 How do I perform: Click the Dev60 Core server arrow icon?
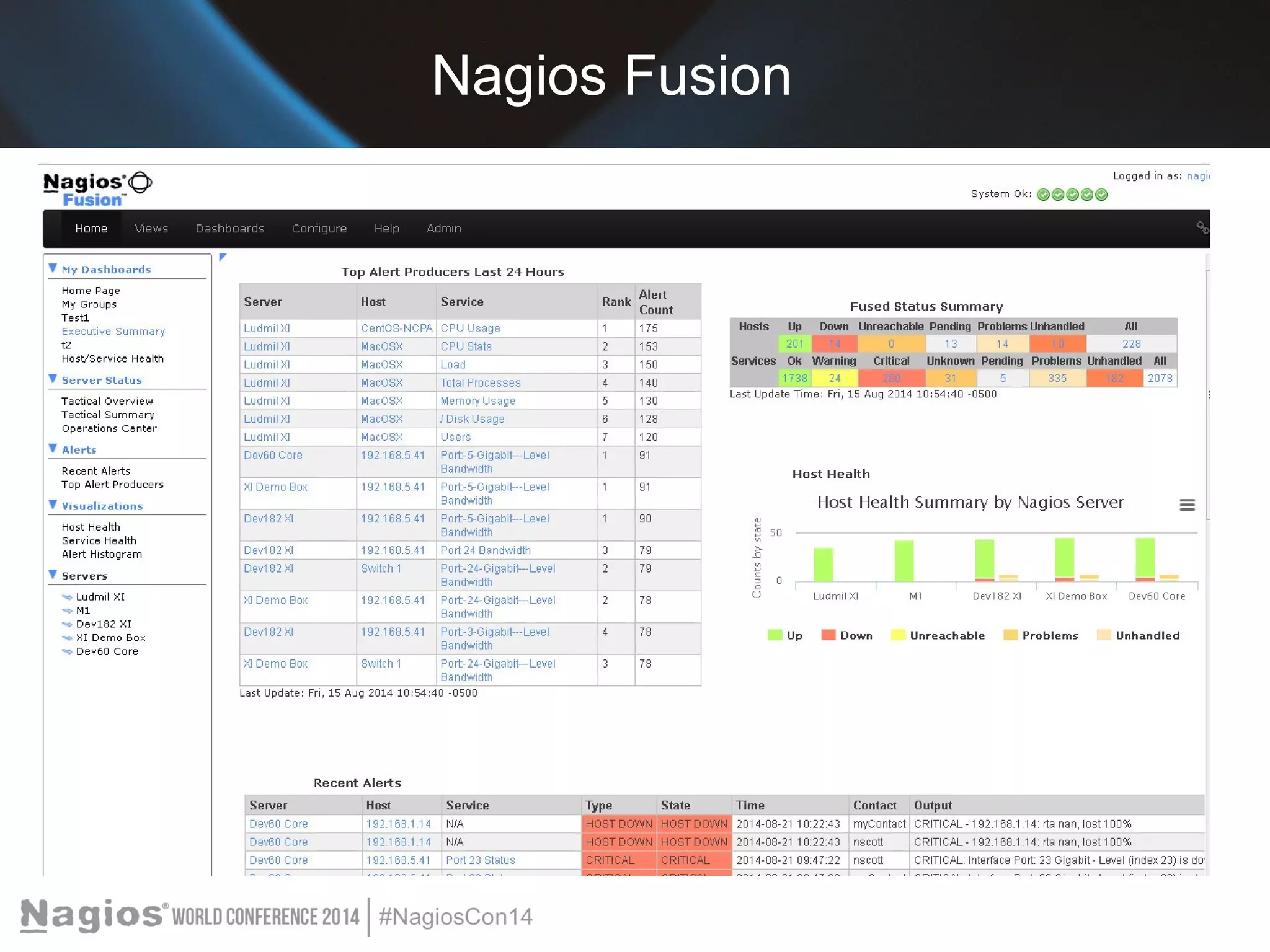point(67,651)
